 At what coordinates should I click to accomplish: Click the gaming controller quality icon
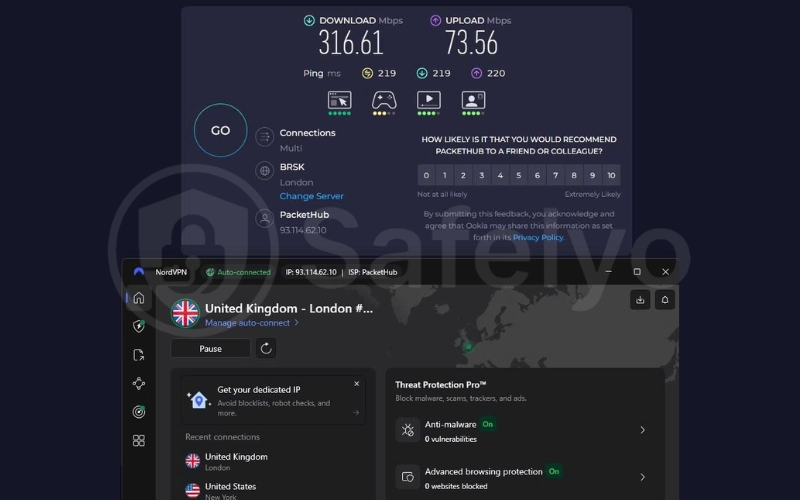point(384,101)
